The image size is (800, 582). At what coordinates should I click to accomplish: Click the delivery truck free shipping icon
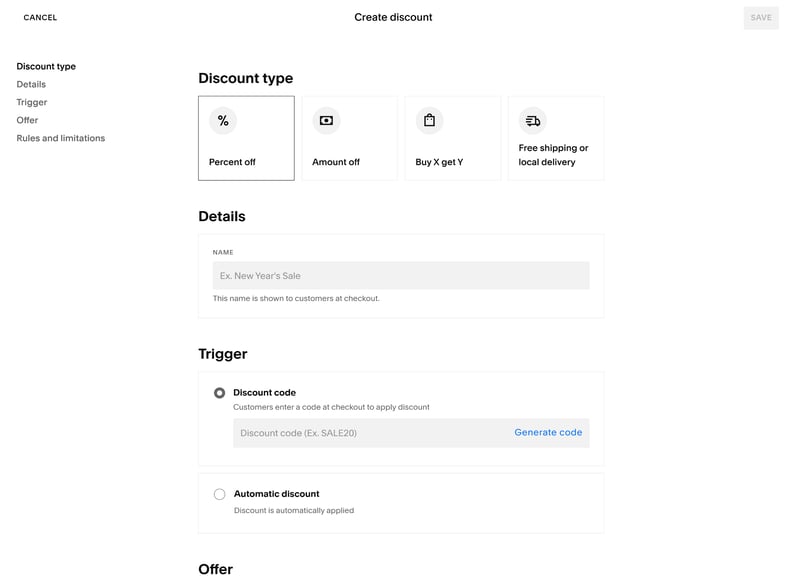[533, 121]
